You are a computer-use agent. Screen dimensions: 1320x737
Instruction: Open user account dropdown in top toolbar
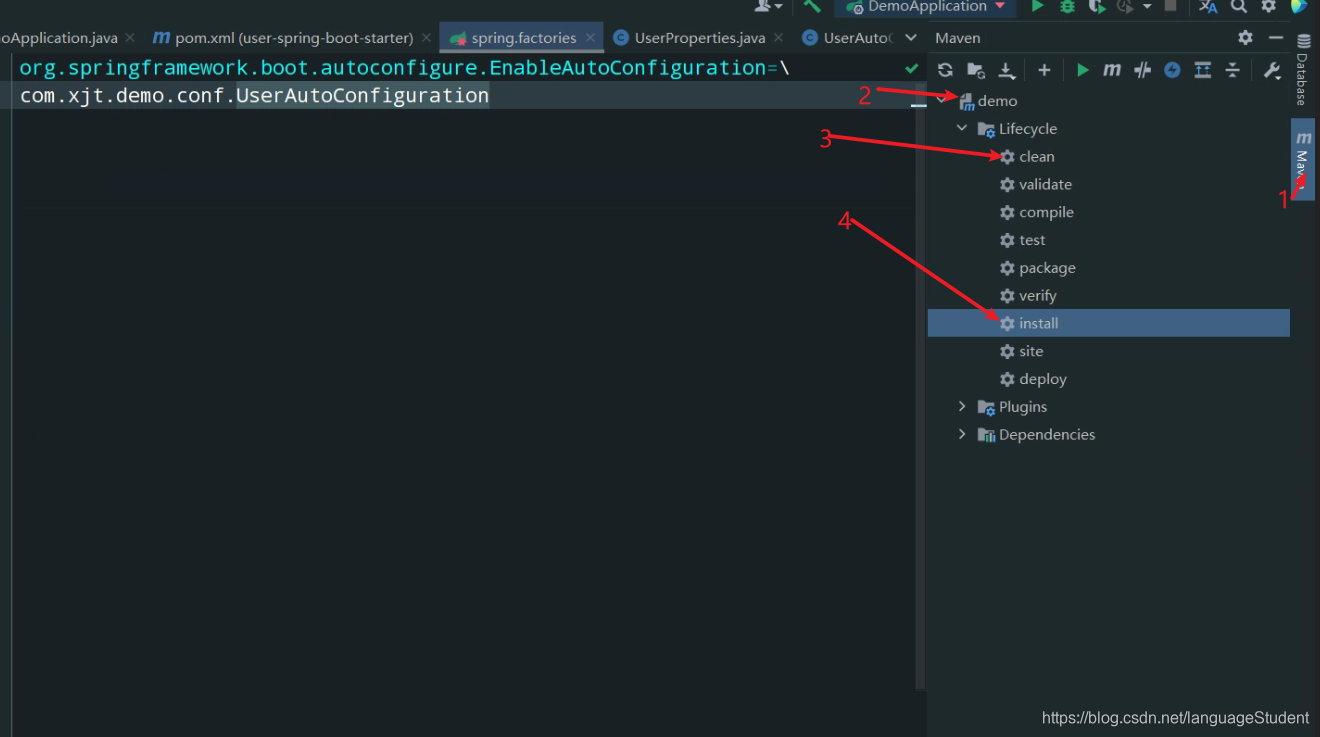769,7
